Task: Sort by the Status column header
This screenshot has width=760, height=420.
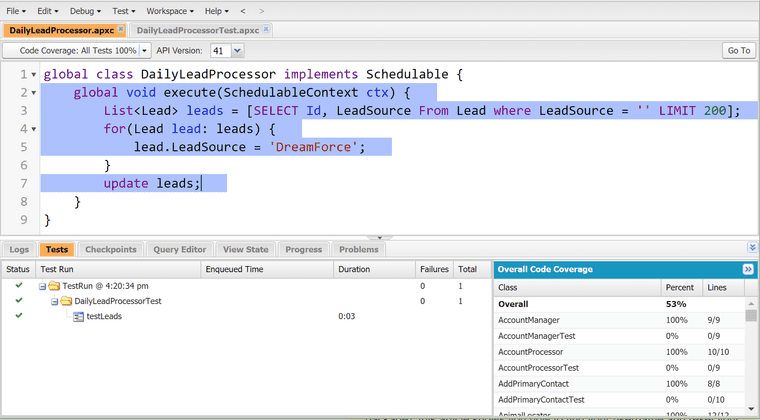Action: point(18,269)
